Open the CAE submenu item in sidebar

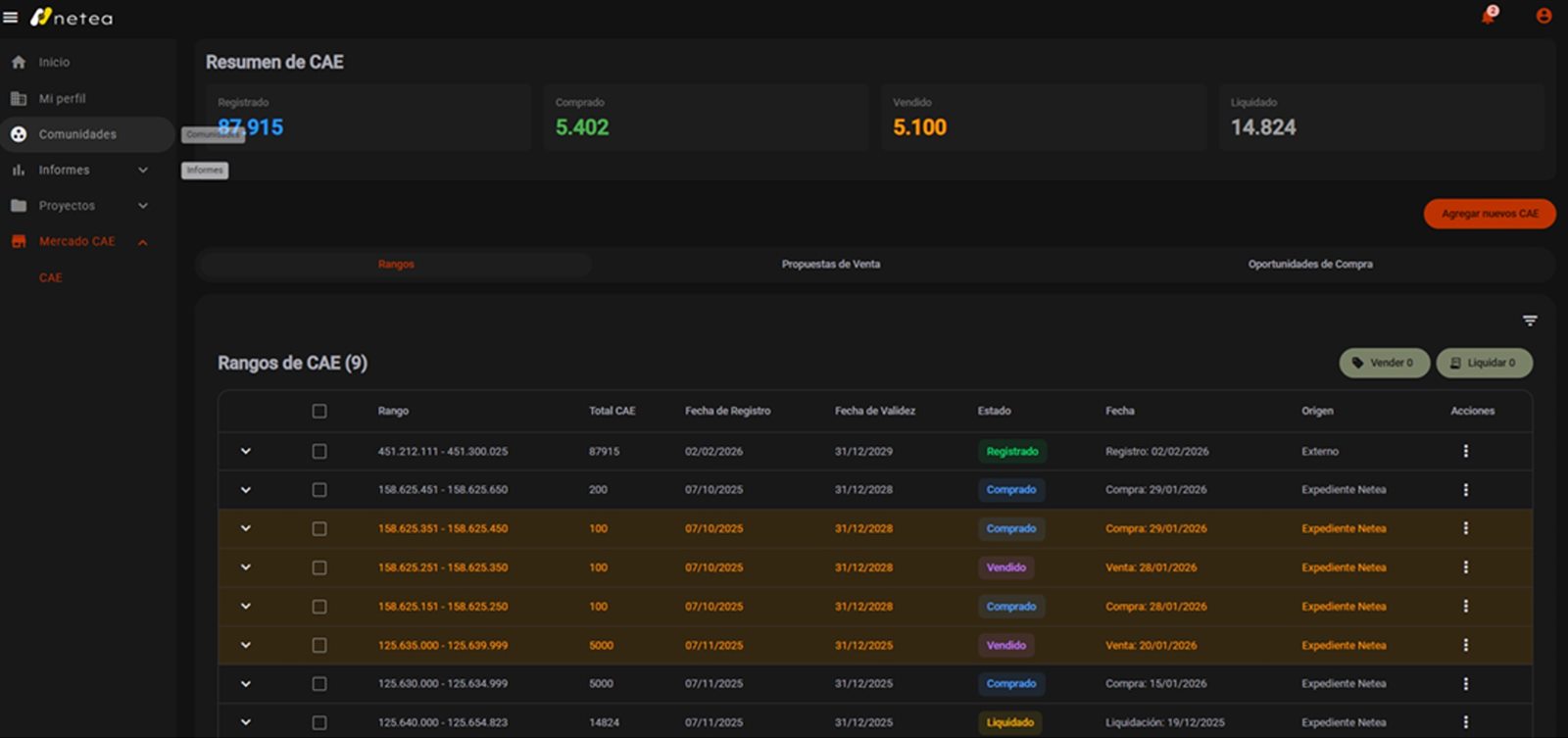pyautogui.click(x=51, y=278)
